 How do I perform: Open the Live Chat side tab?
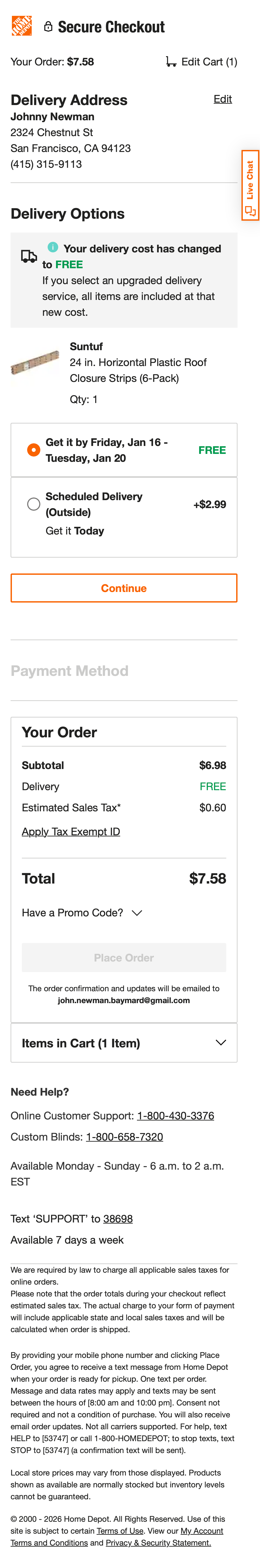tap(250, 183)
